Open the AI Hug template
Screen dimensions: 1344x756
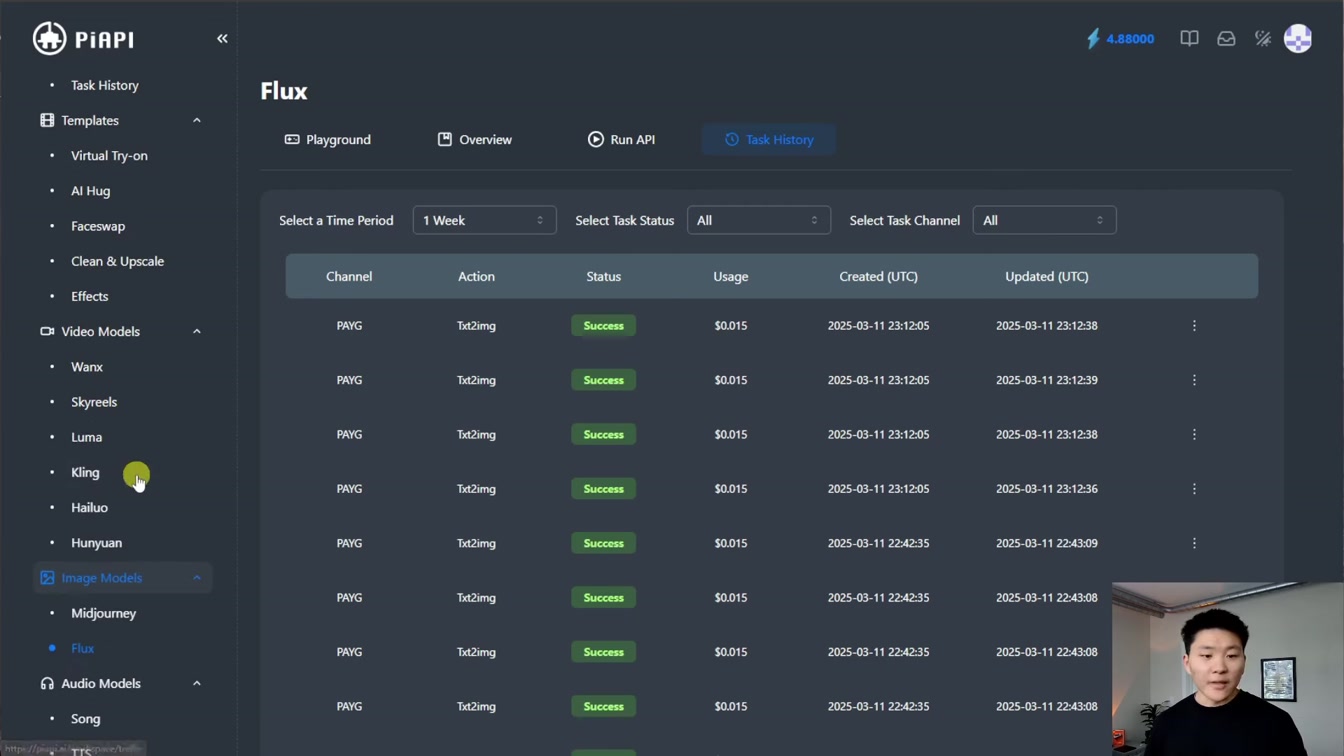[x=91, y=191]
